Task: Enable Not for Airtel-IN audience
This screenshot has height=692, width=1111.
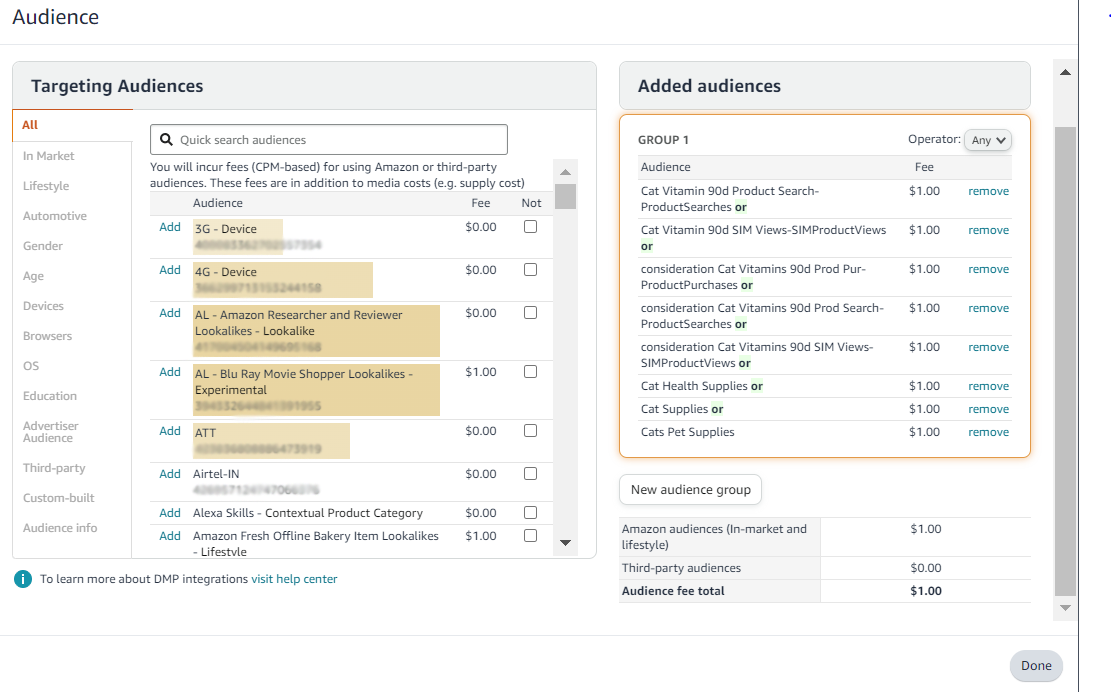Action: click(x=530, y=474)
